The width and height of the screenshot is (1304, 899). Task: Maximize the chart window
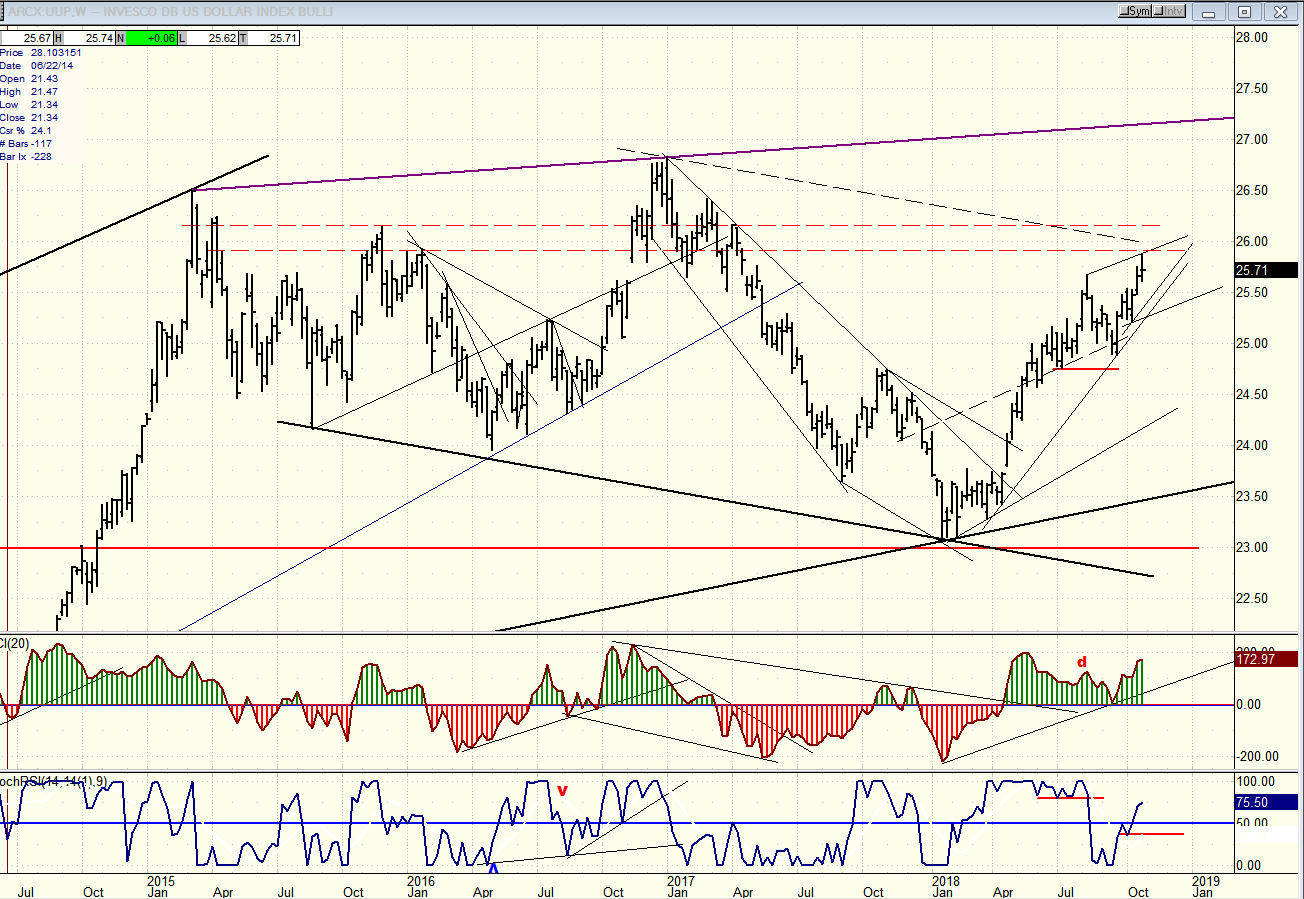(x=1244, y=12)
